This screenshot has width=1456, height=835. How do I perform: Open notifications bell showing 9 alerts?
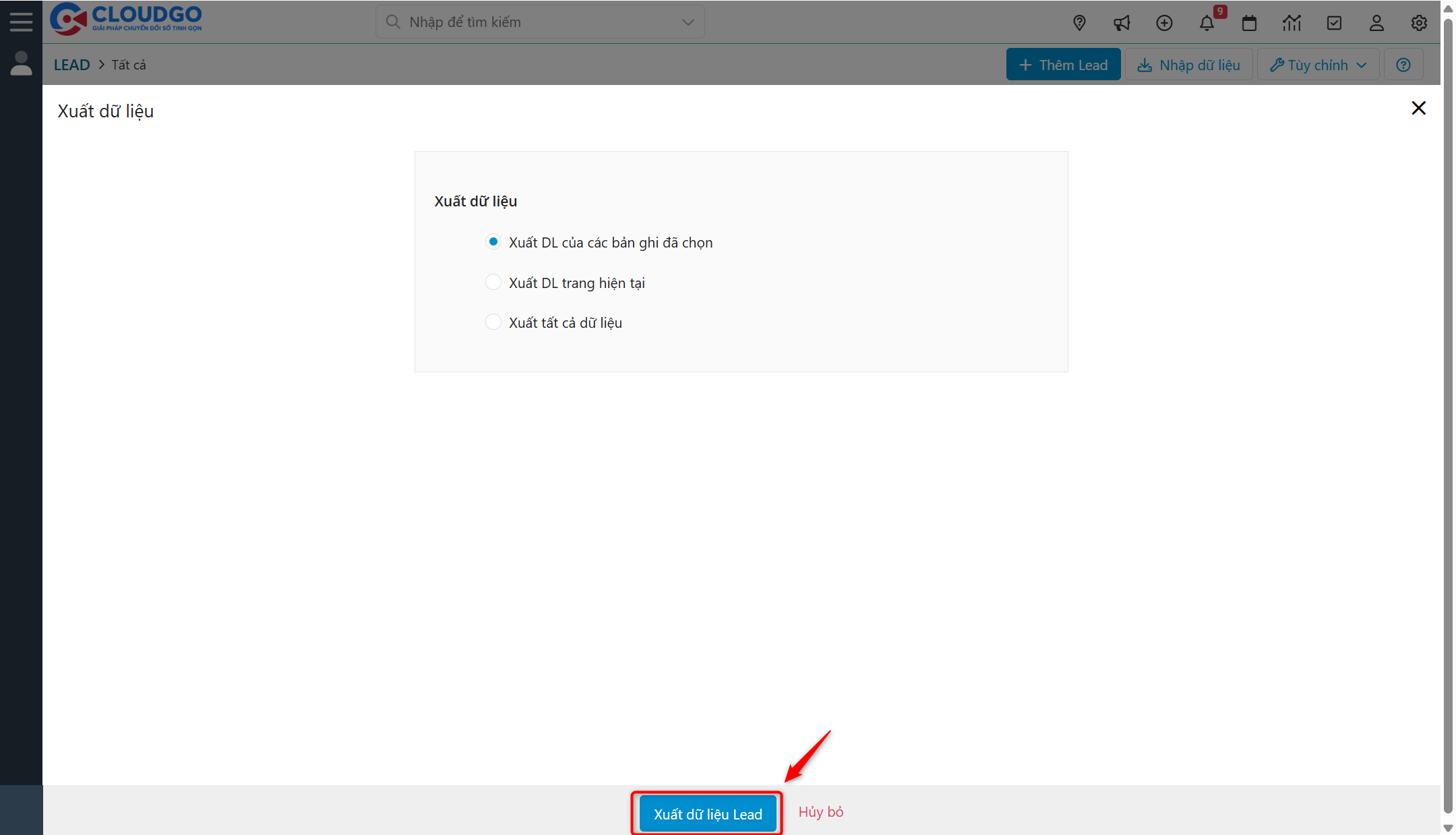[x=1208, y=22]
